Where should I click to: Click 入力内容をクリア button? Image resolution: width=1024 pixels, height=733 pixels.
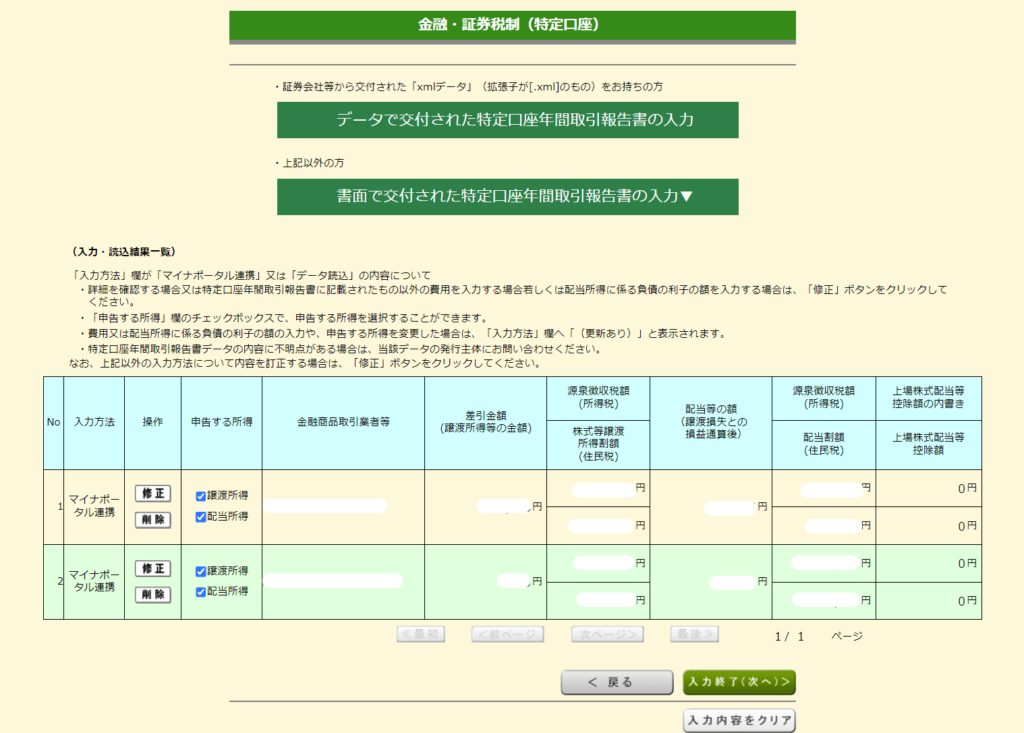coord(739,720)
